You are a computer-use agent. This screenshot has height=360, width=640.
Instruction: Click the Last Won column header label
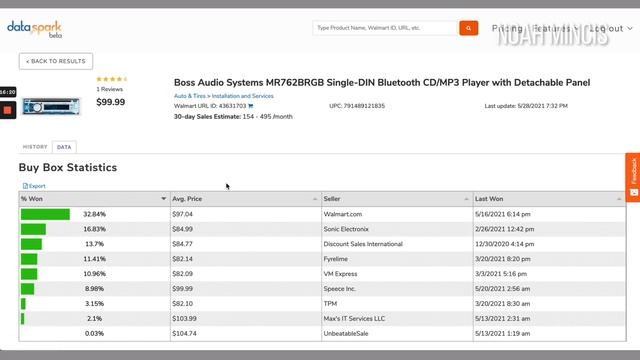(489, 199)
